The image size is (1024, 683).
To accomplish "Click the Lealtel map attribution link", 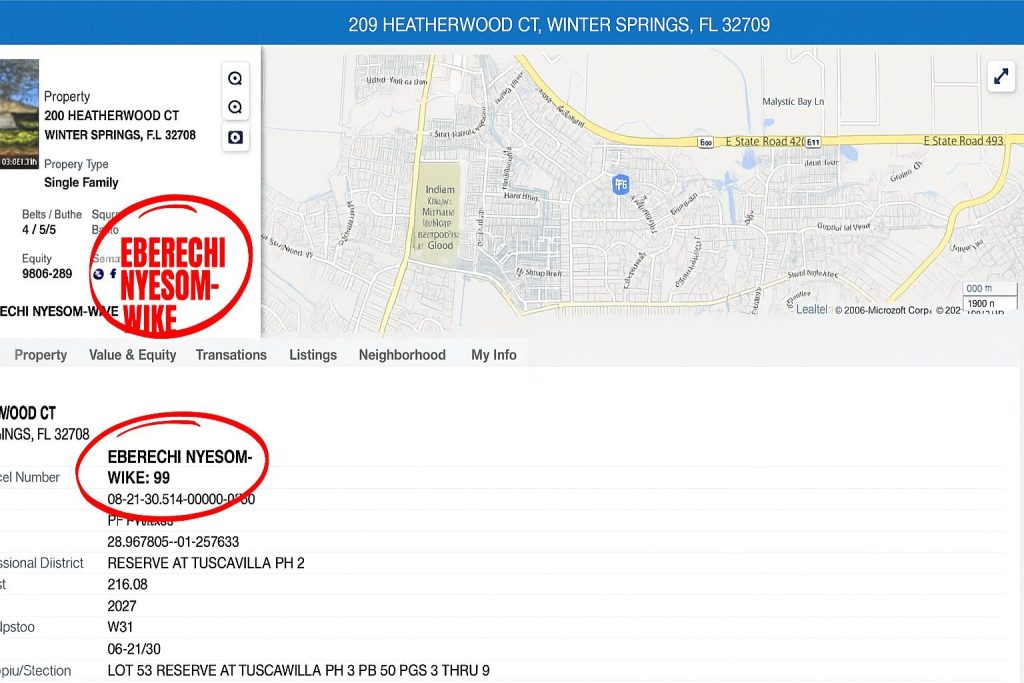I will [811, 310].
